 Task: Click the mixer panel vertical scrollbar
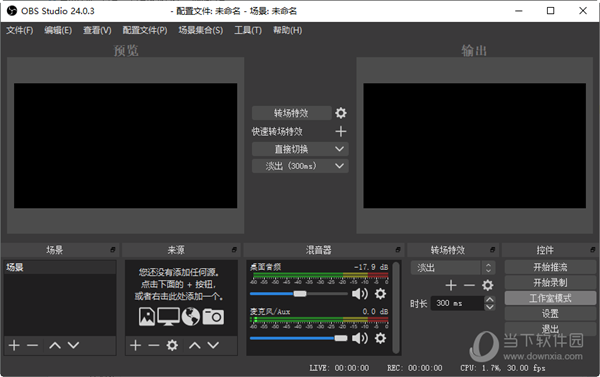(x=396, y=307)
